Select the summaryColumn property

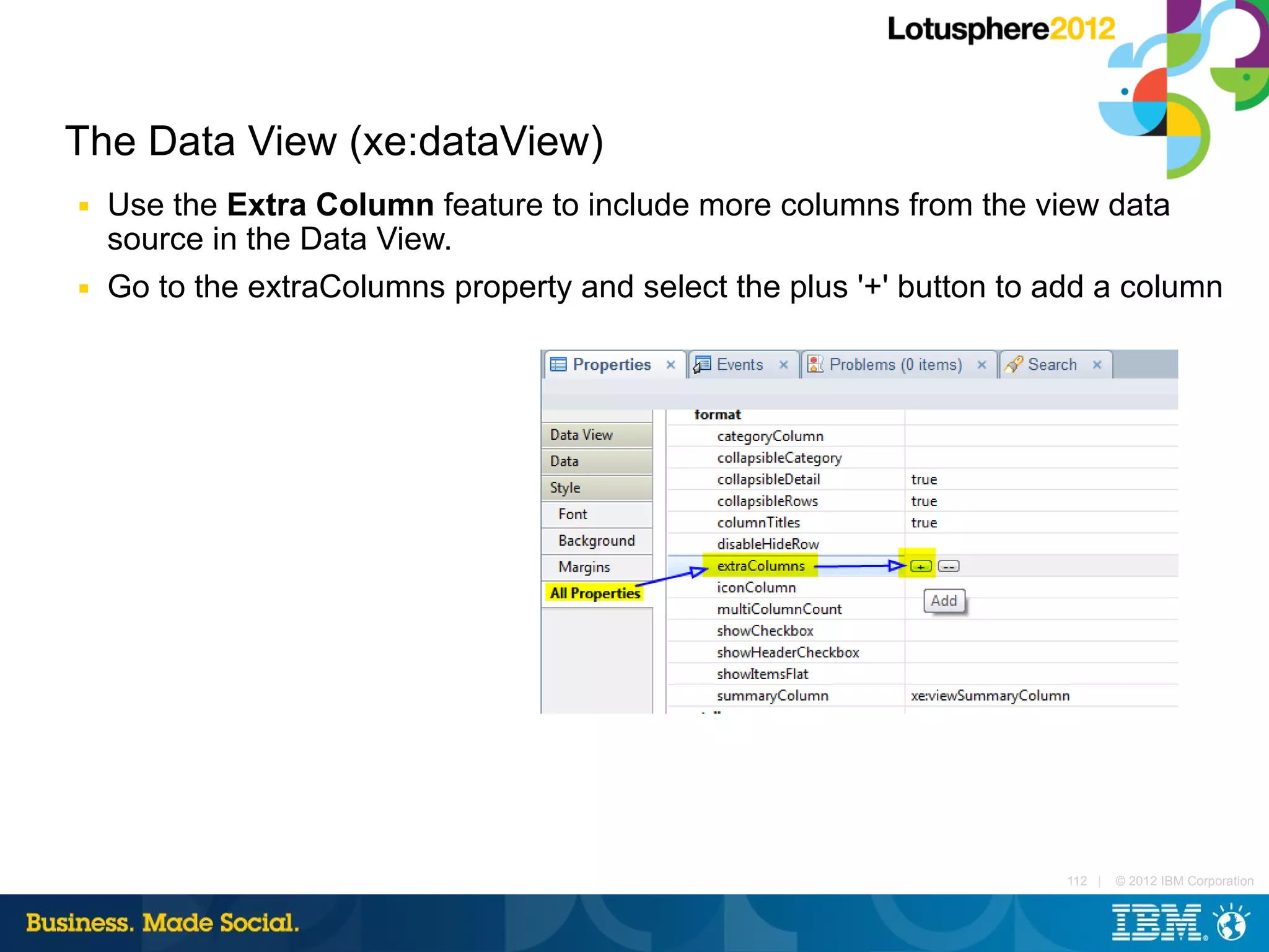click(773, 696)
